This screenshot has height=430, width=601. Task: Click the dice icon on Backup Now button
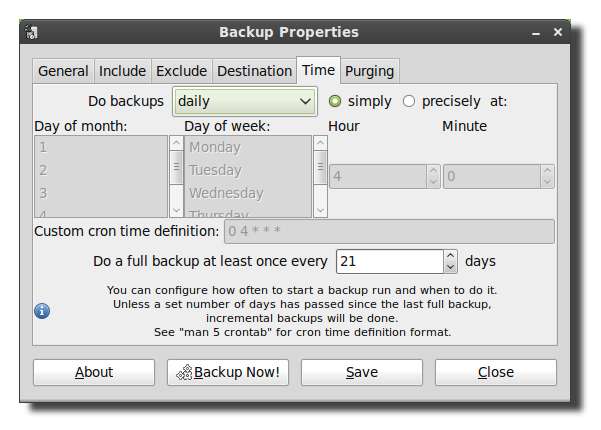pos(184,372)
